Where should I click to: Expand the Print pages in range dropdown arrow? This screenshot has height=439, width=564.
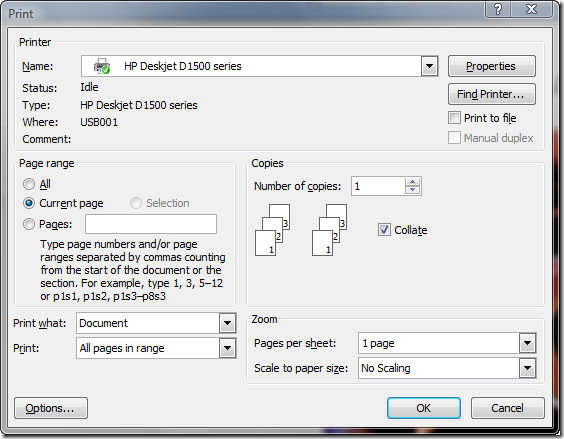coord(227,348)
